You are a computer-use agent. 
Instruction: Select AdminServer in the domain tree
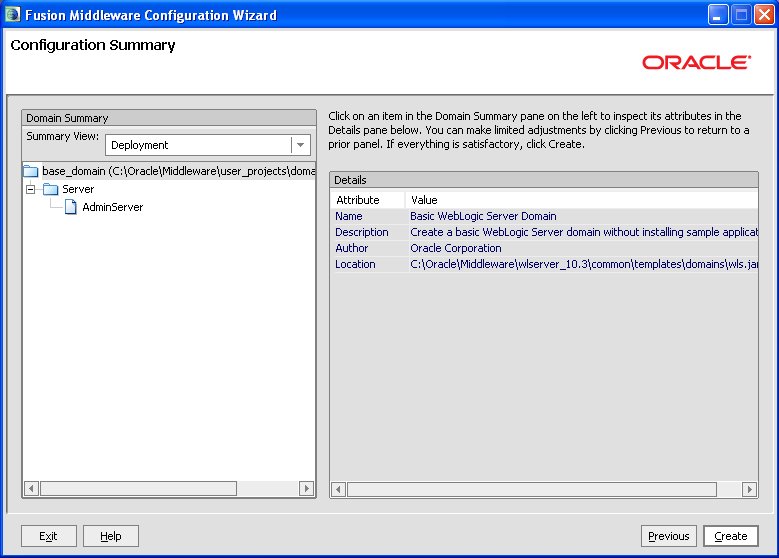click(112, 207)
